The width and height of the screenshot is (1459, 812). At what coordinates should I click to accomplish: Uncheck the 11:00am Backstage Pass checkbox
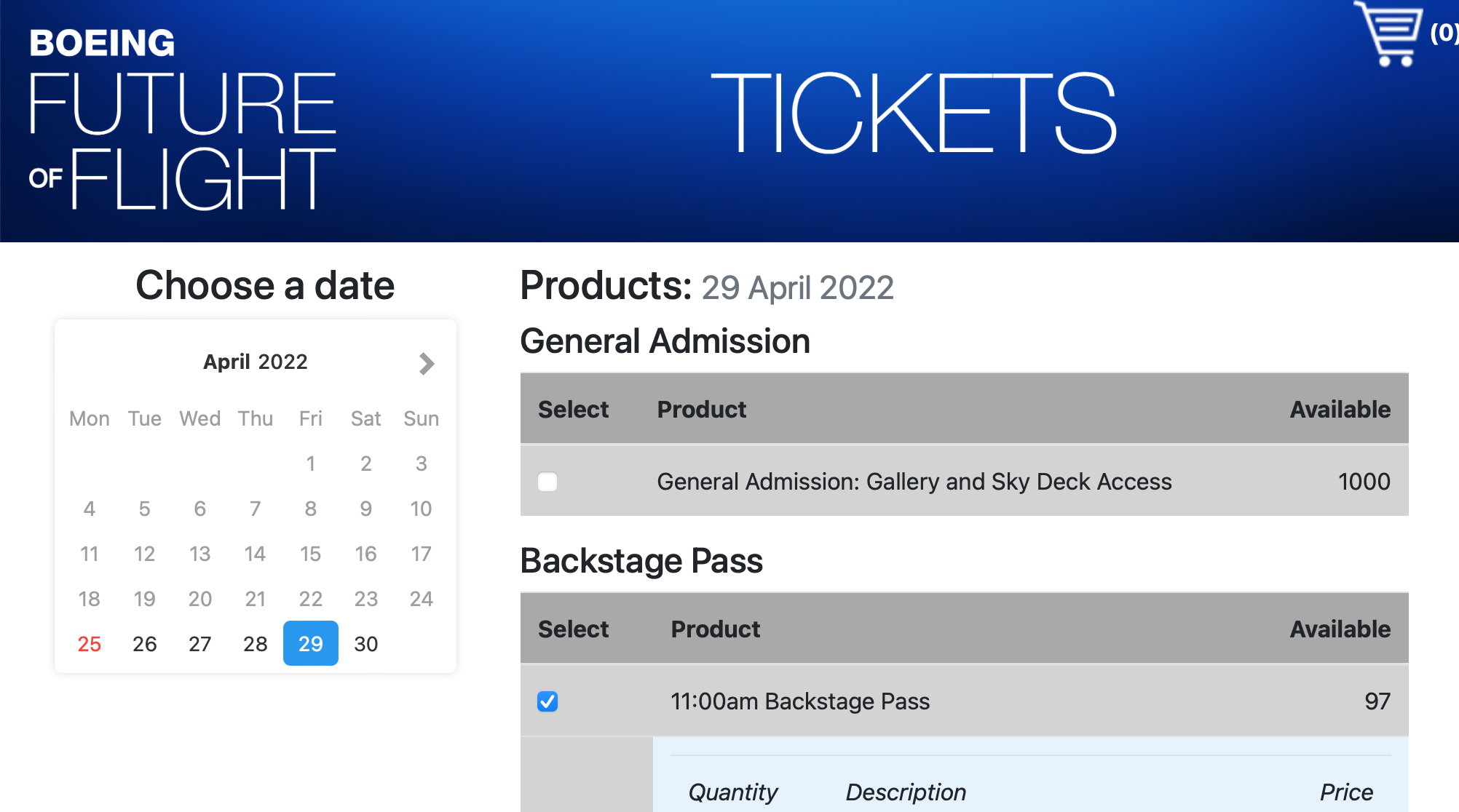547,701
